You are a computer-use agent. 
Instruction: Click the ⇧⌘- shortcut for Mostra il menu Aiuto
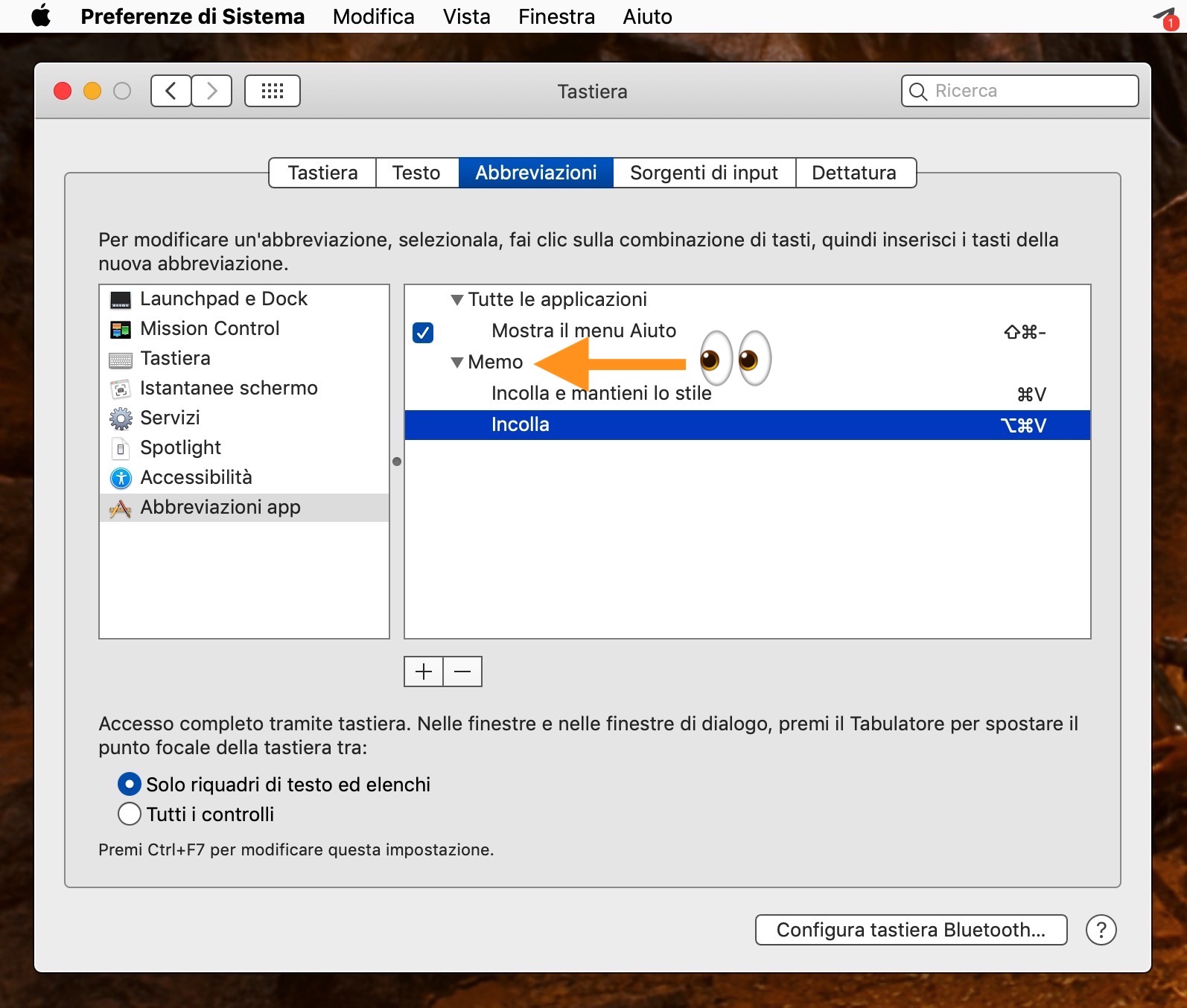[1025, 332]
